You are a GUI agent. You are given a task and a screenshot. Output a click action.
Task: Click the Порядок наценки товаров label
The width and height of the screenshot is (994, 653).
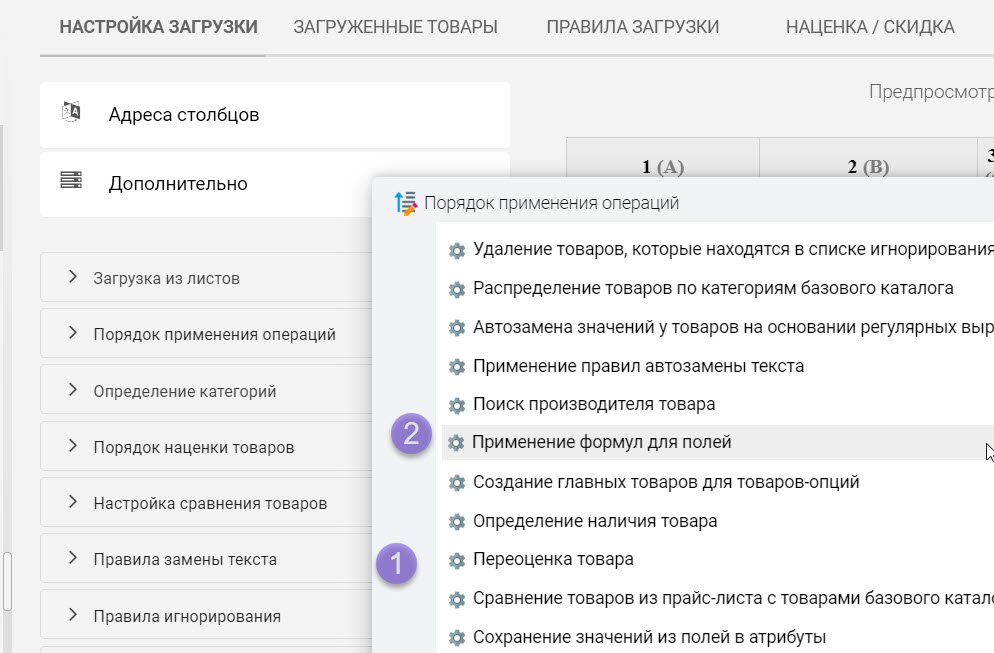pos(194,447)
